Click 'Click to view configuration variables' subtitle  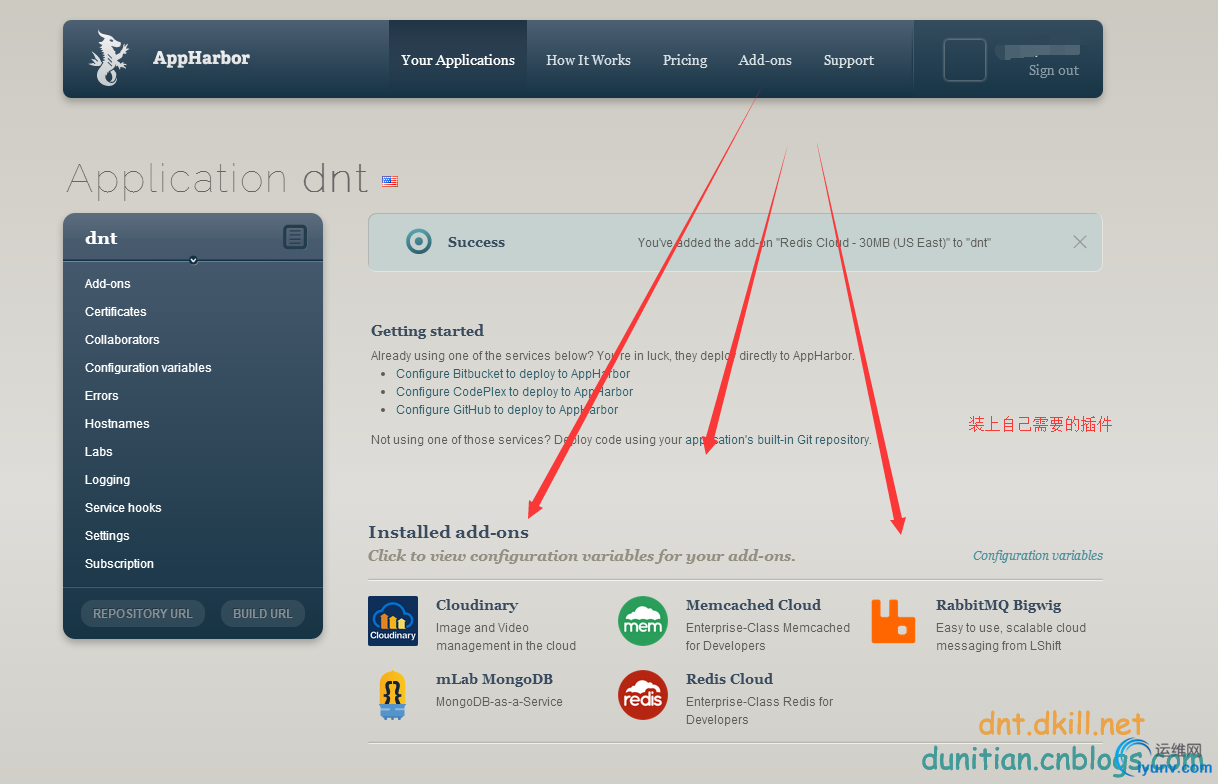point(582,556)
